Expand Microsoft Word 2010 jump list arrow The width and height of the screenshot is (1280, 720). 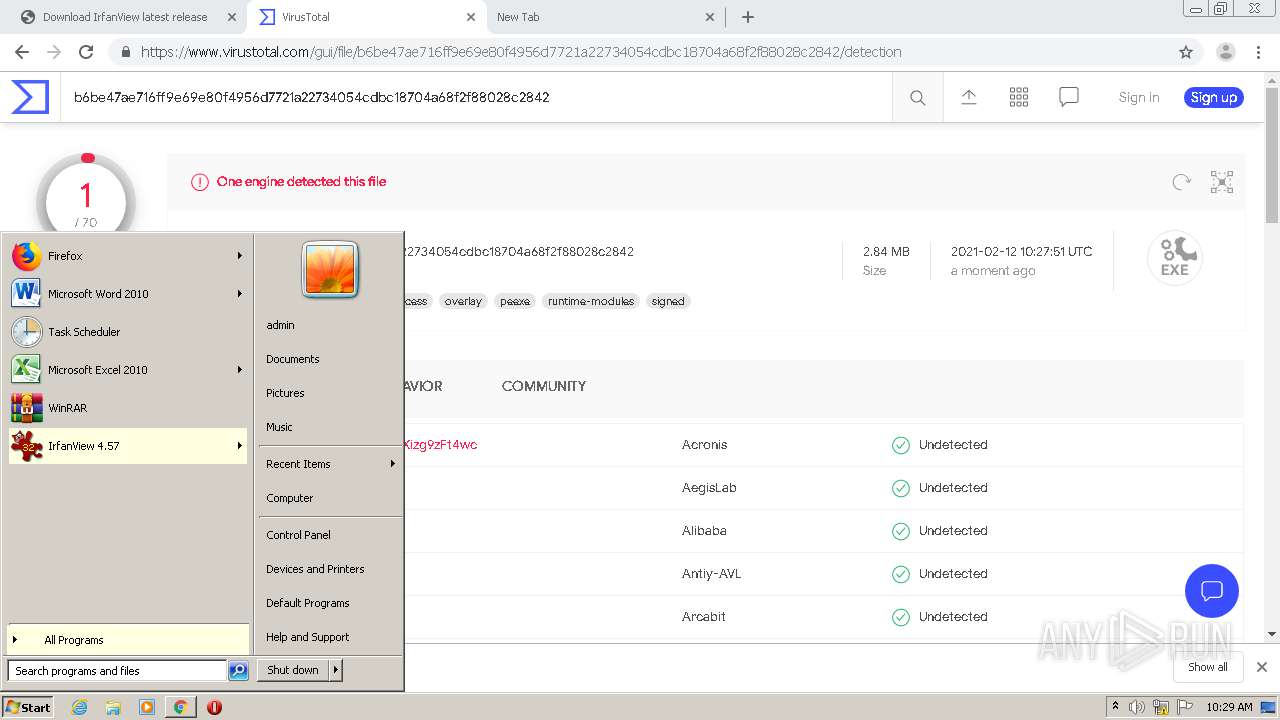pos(240,294)
